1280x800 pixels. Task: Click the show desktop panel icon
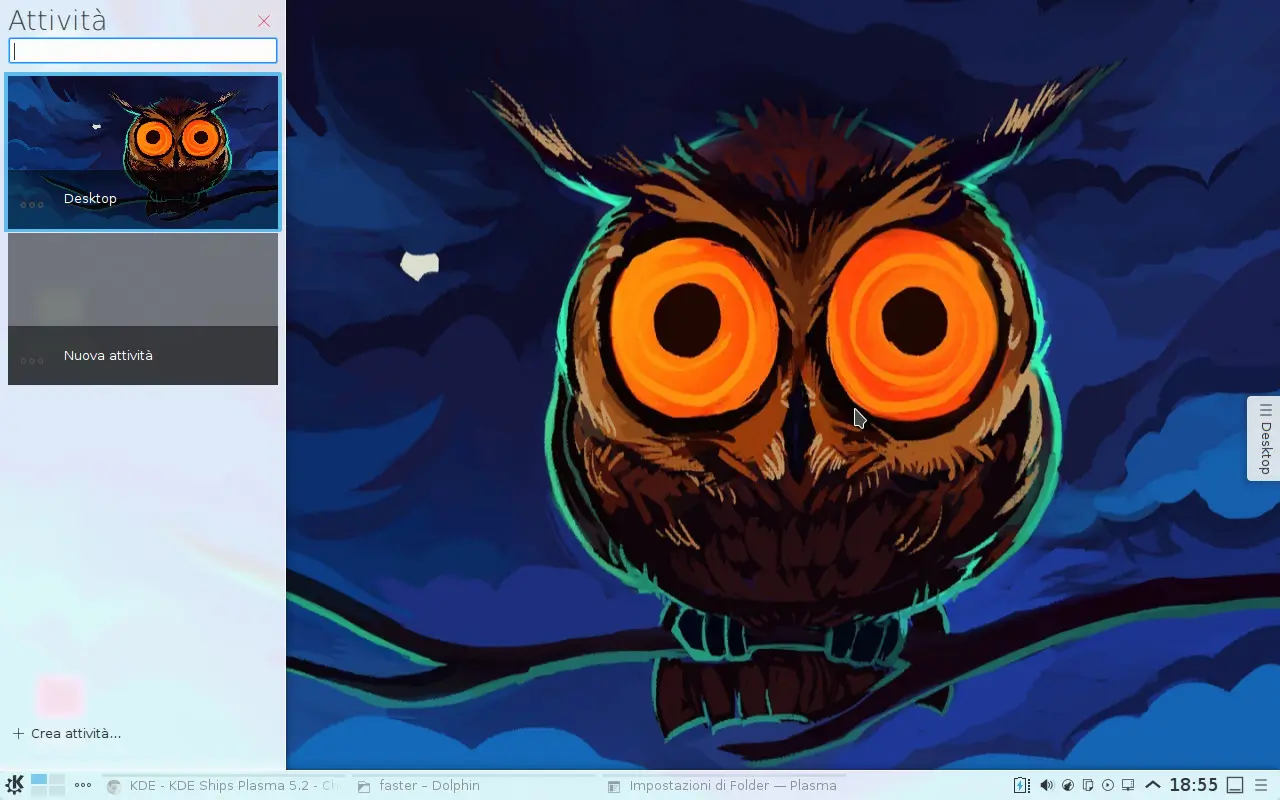click(1236, 785)
